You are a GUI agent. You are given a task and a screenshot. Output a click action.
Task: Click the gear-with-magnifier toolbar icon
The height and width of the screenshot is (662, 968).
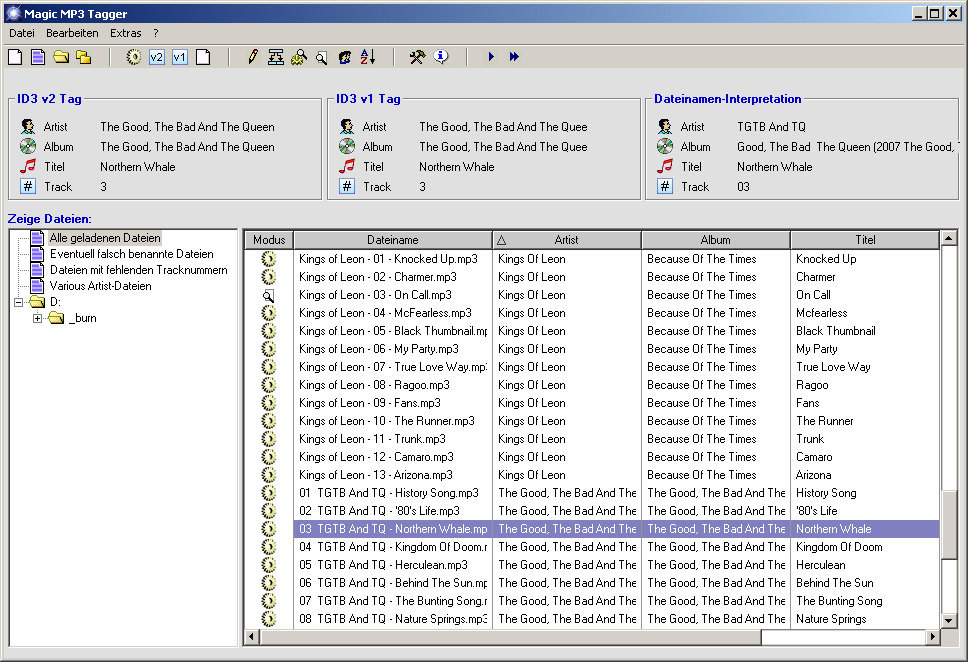click(x=299, y=57)
